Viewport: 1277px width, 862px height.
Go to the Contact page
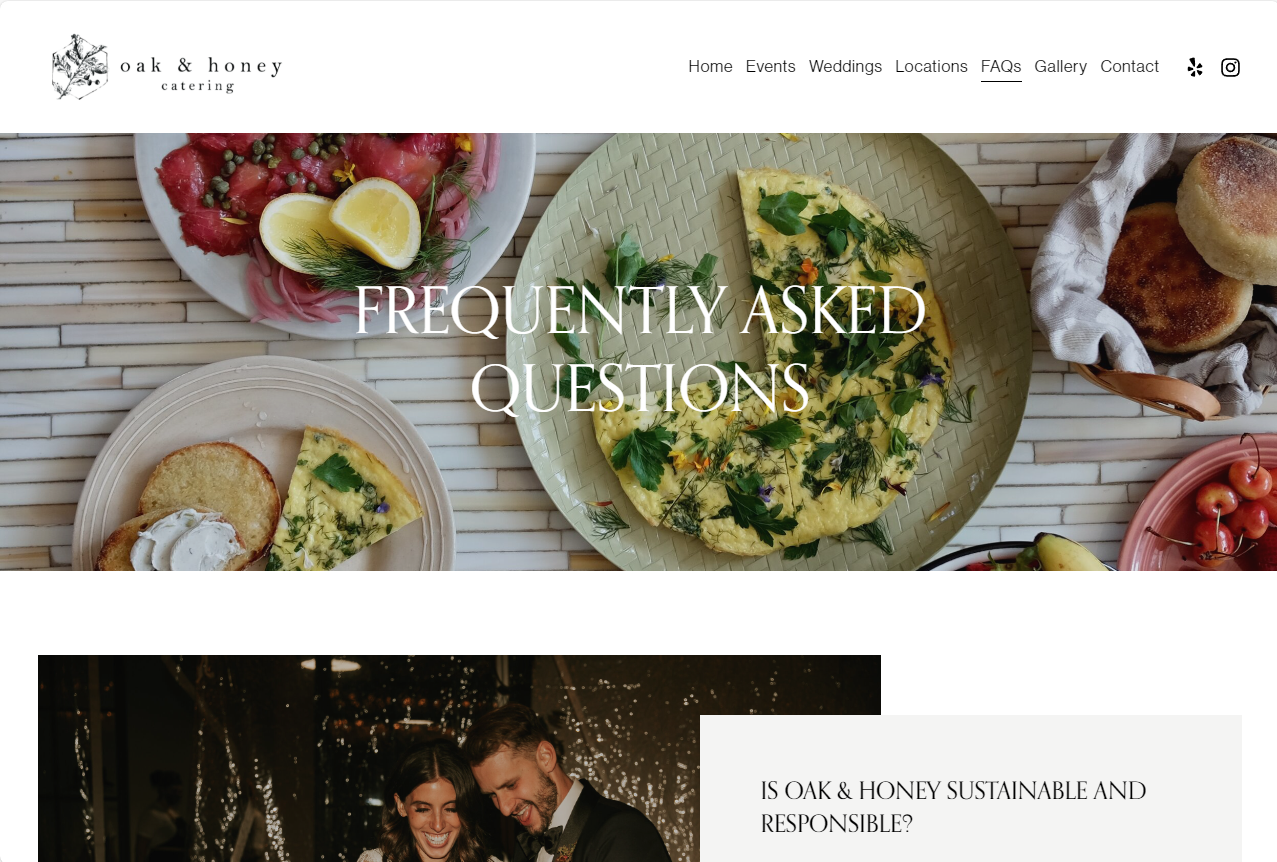point(1129,66)
